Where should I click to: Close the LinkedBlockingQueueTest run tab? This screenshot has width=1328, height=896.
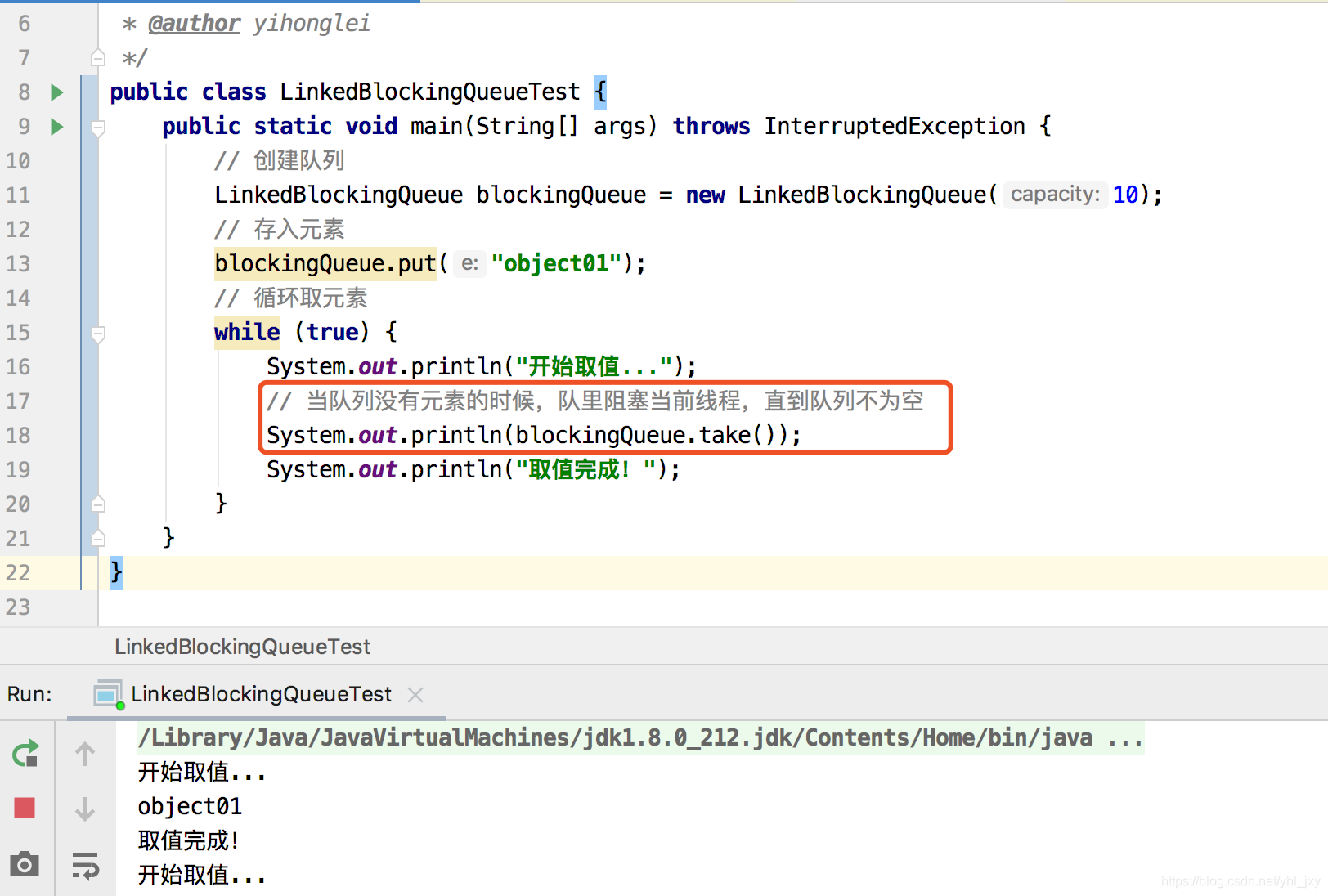[415, 694]
